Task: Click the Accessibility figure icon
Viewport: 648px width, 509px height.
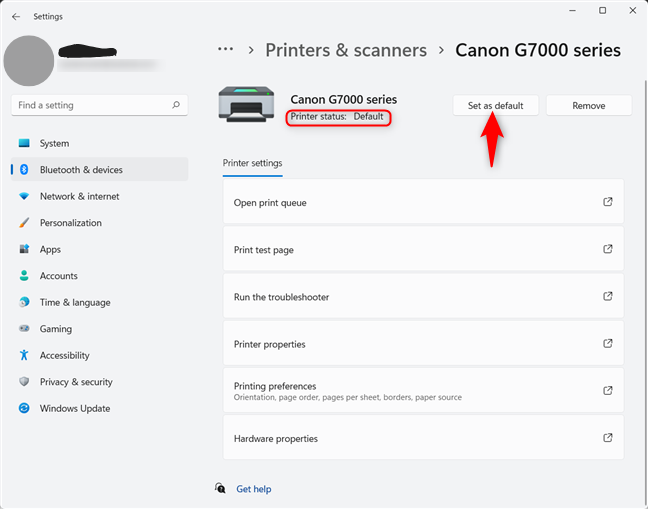Action: (x=24, y=355)
